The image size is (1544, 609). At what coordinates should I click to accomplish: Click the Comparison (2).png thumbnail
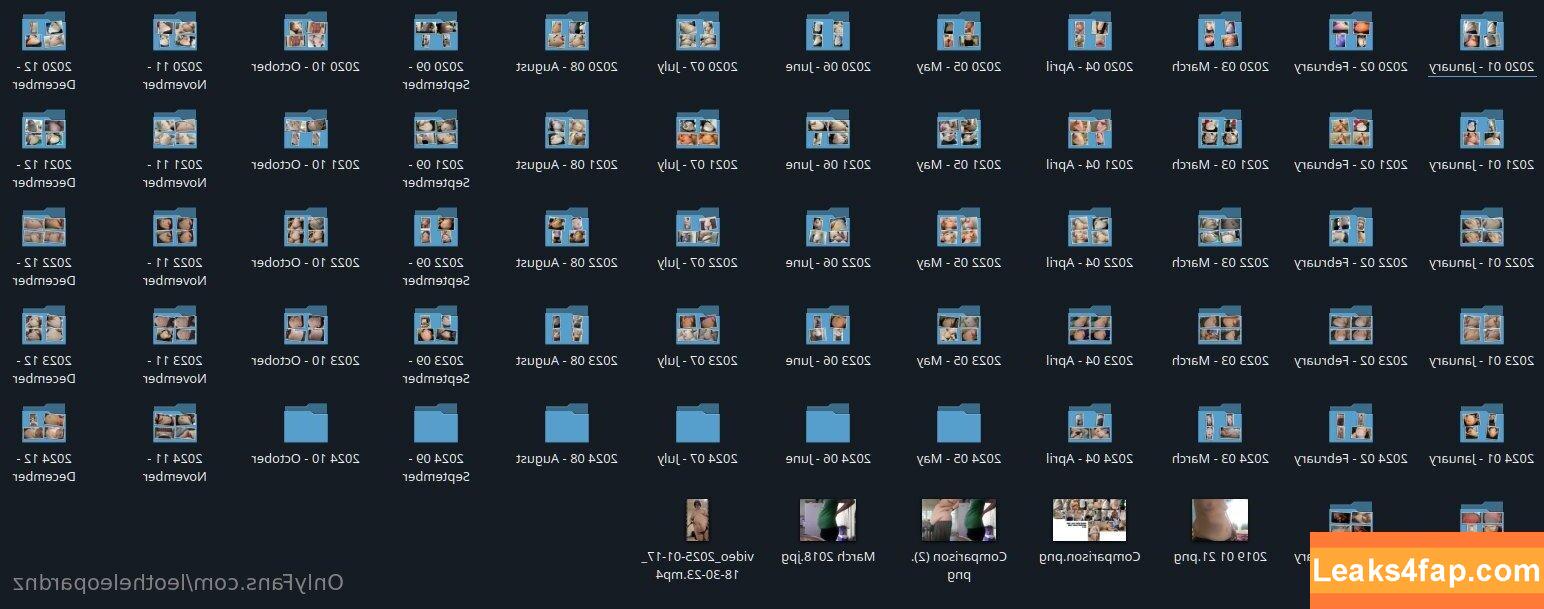click(x=959, y=521)
